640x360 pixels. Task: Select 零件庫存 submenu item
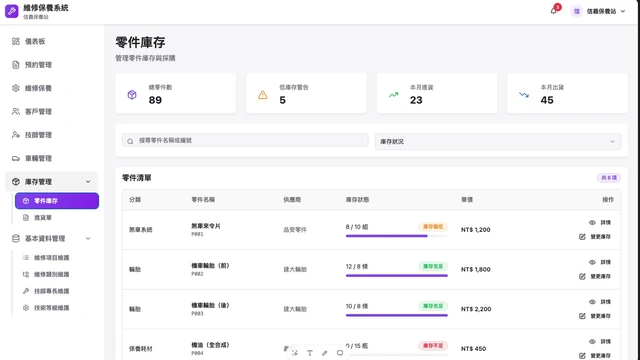[x=57, y=201]
